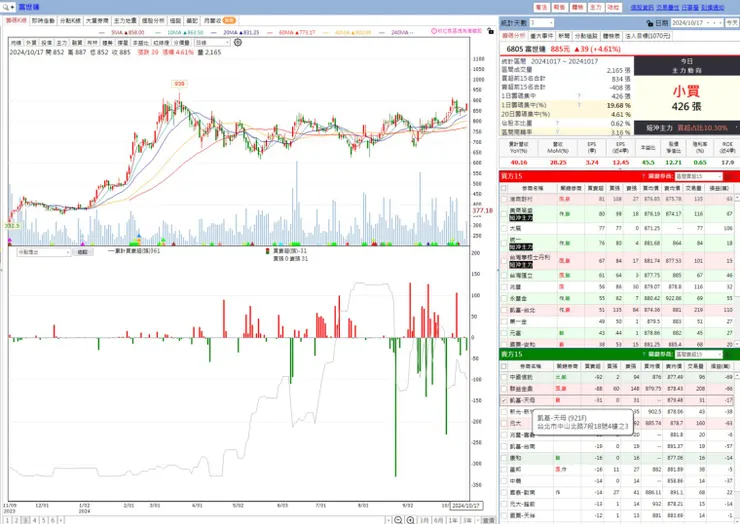740x524 pixels.
Task: Select page 4 at the bottom pager
Action: click(x=34, y=520)
